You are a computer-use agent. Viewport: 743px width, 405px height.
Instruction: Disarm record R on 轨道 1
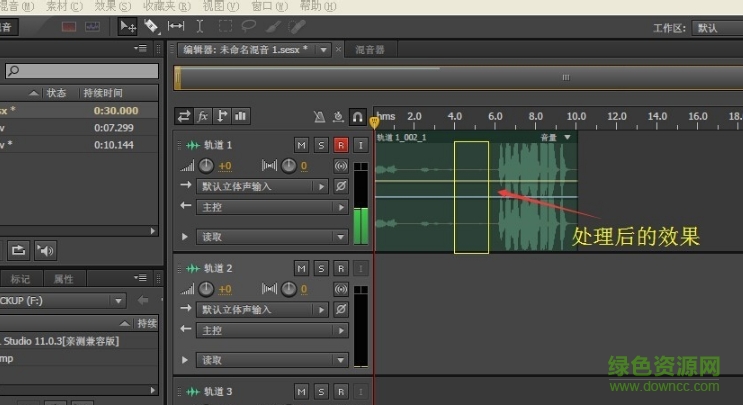[341, 145]
